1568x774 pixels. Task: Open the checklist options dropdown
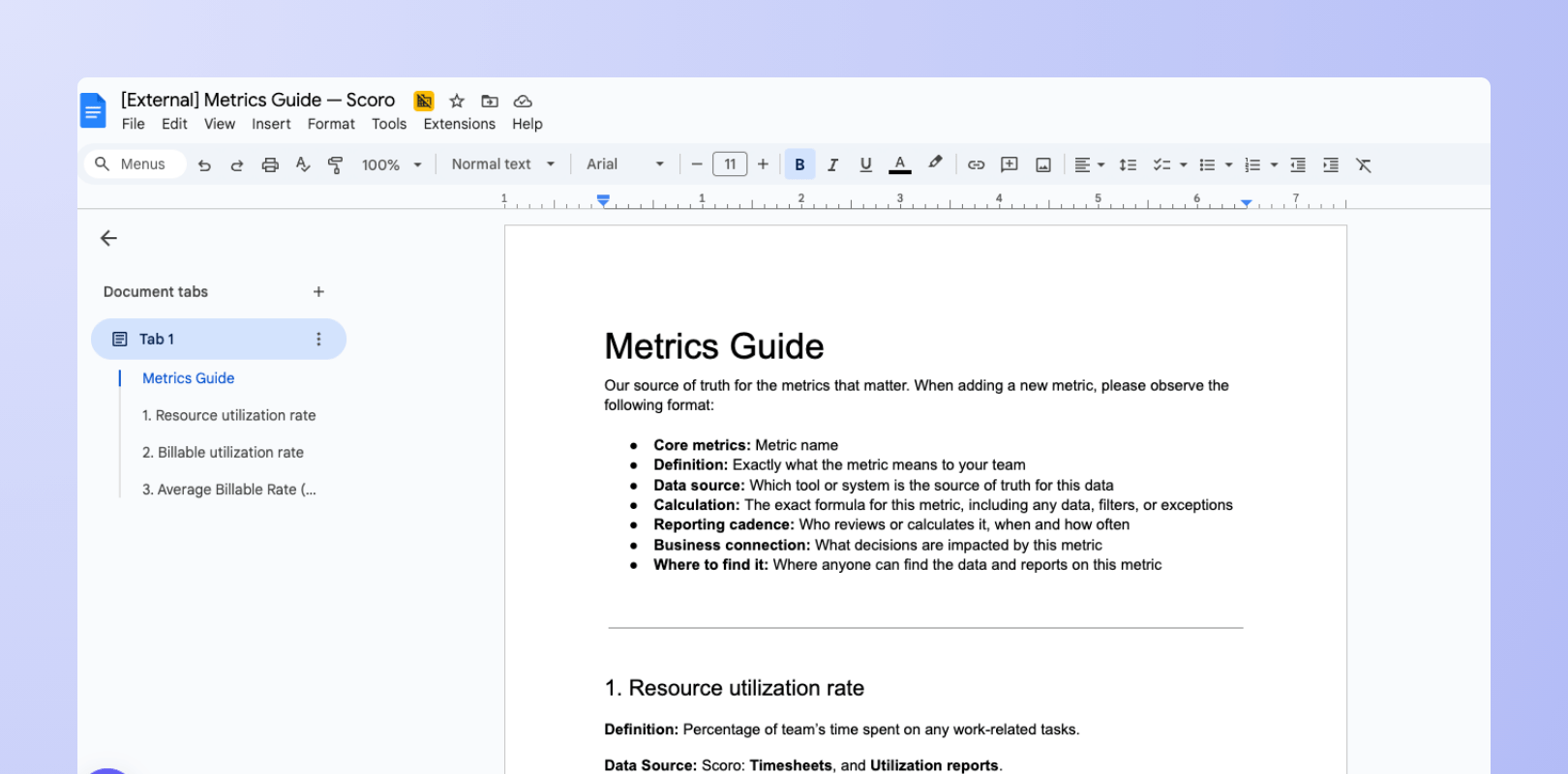[1183, 165]
